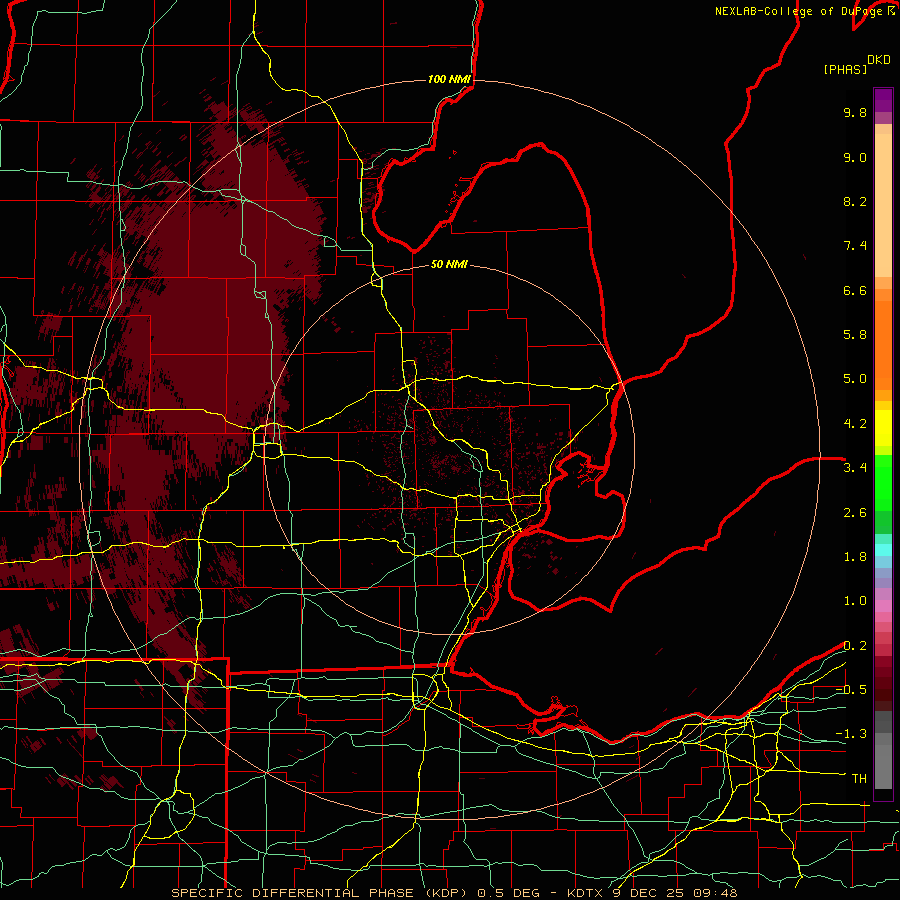Click the yellow segment of the color bar
Viewport: 900px width, 900px height.
click(883, 428)
